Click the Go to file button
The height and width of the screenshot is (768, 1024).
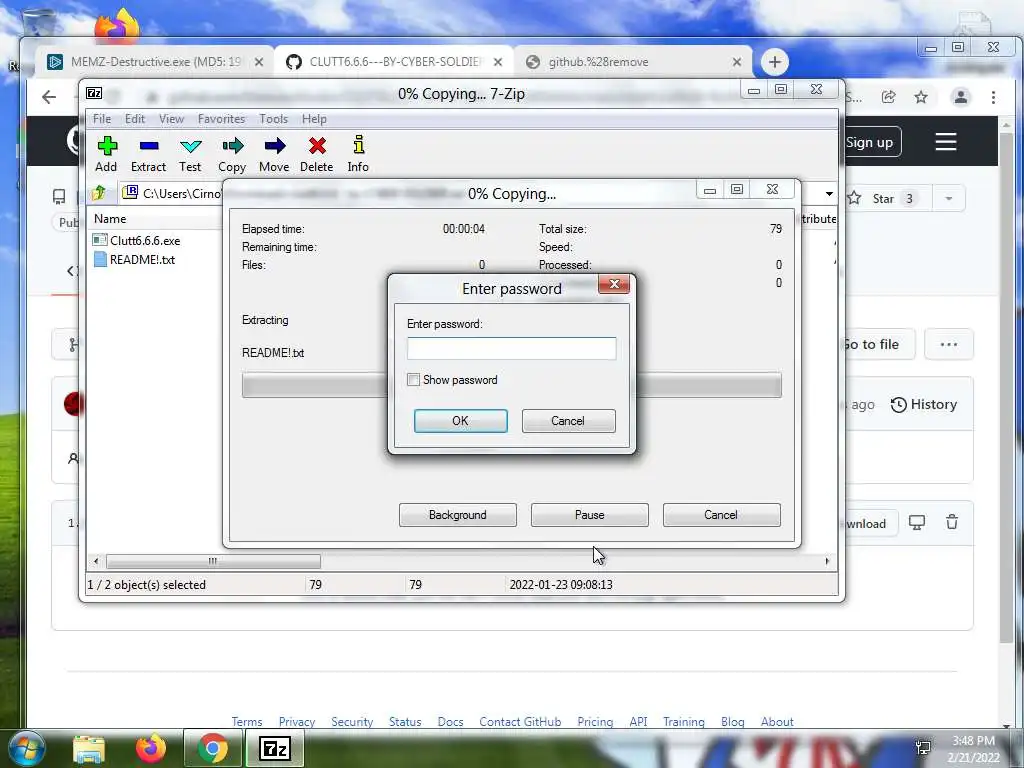(x=879, y=344)
